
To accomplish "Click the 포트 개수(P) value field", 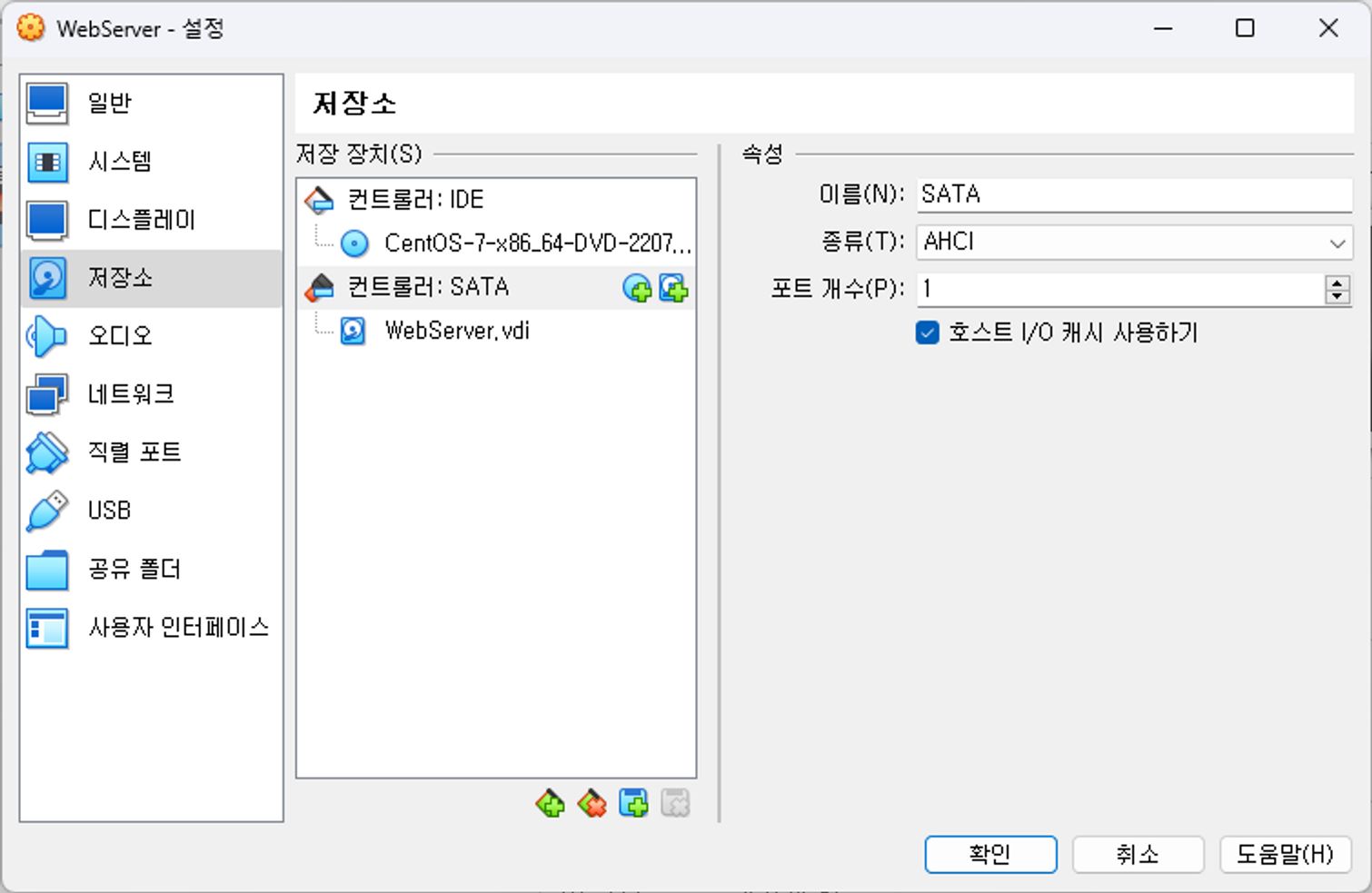I will tap(1120, 290).
